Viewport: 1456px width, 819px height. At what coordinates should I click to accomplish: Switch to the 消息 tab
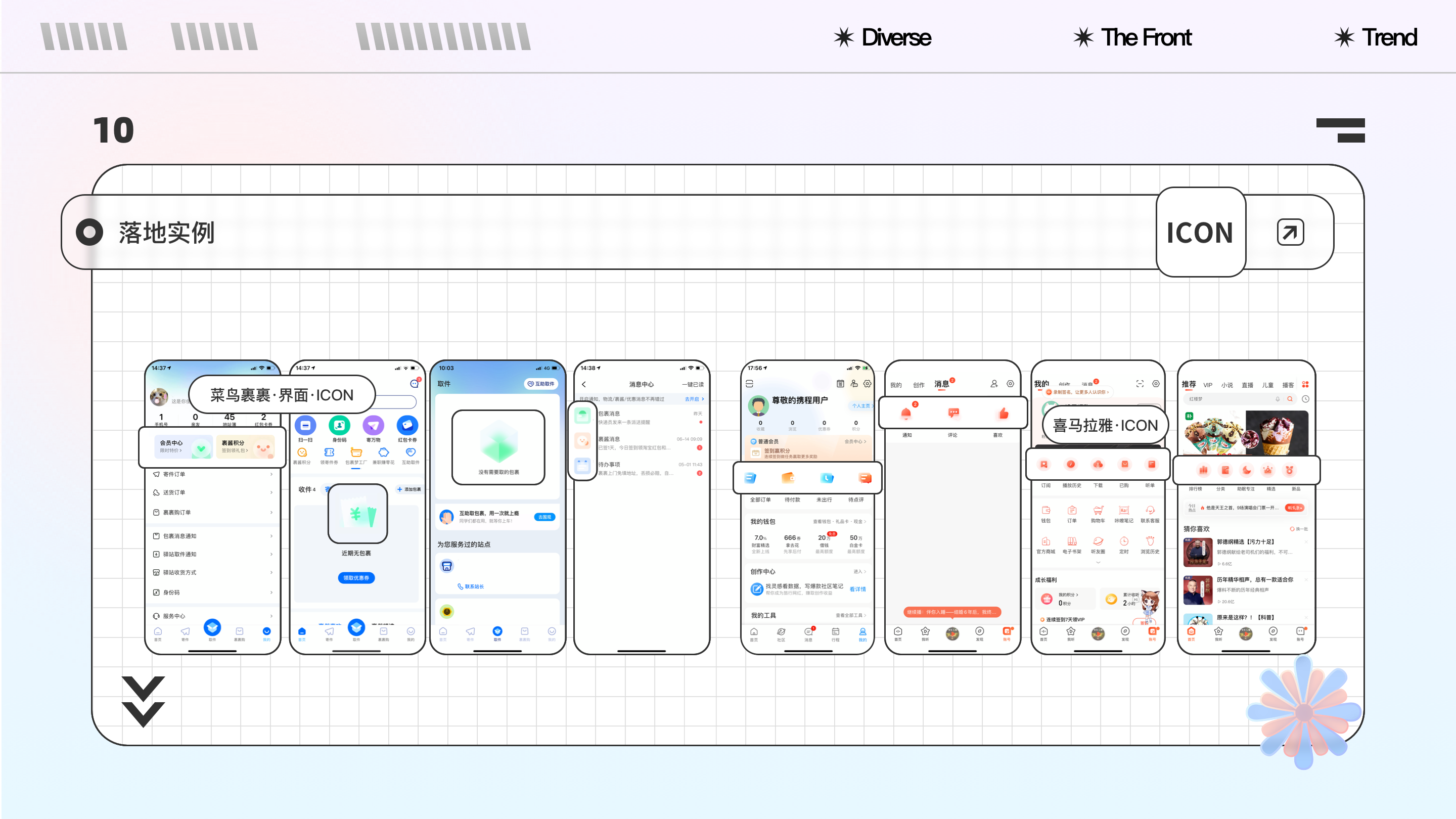(942, 384)
